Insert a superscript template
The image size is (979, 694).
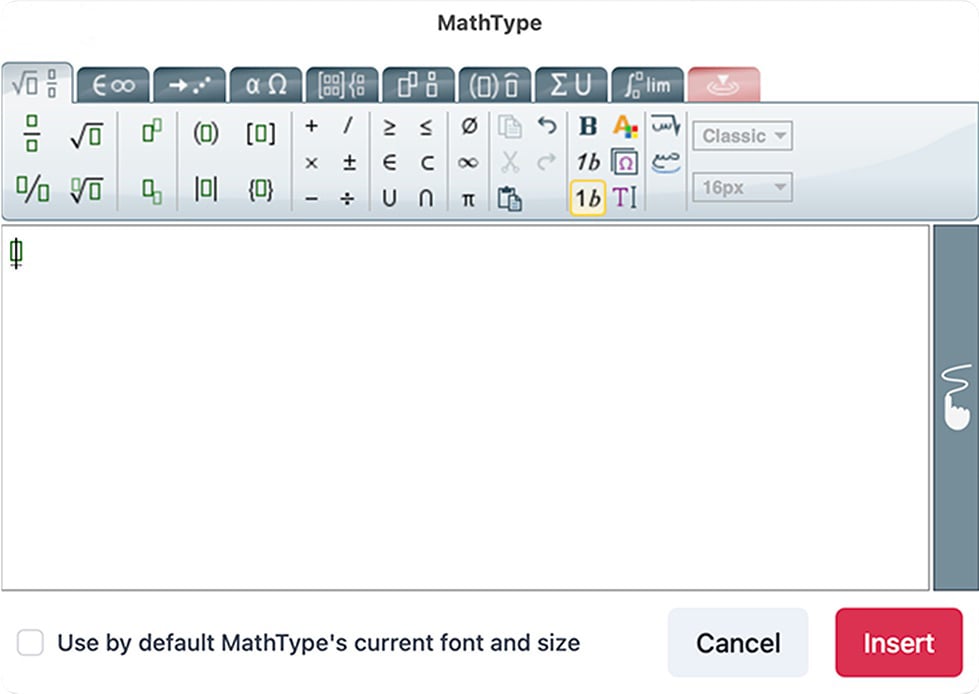pyautogui.click(x=152, y=131)
